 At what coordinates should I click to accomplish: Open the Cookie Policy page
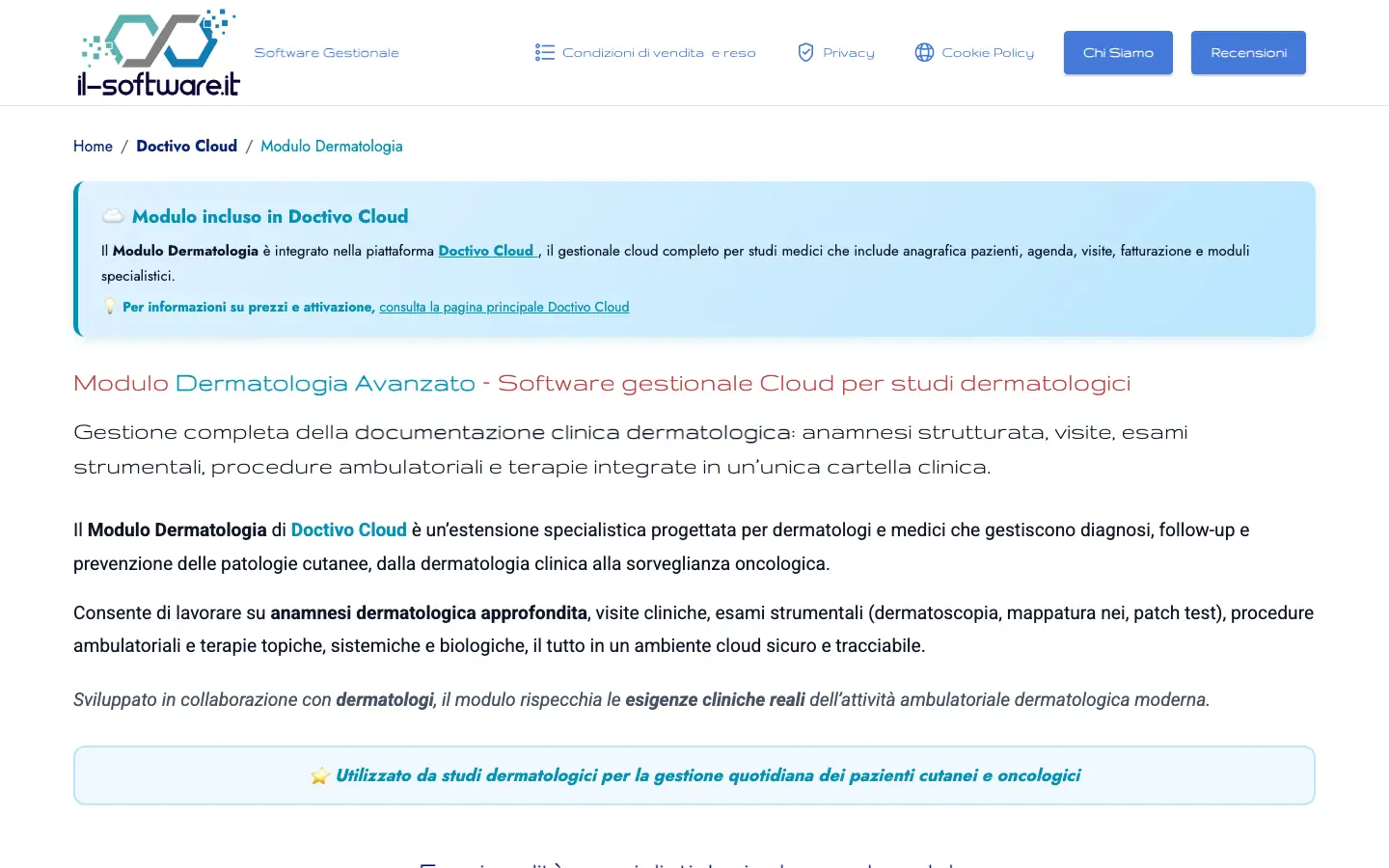tap(988, 53)
